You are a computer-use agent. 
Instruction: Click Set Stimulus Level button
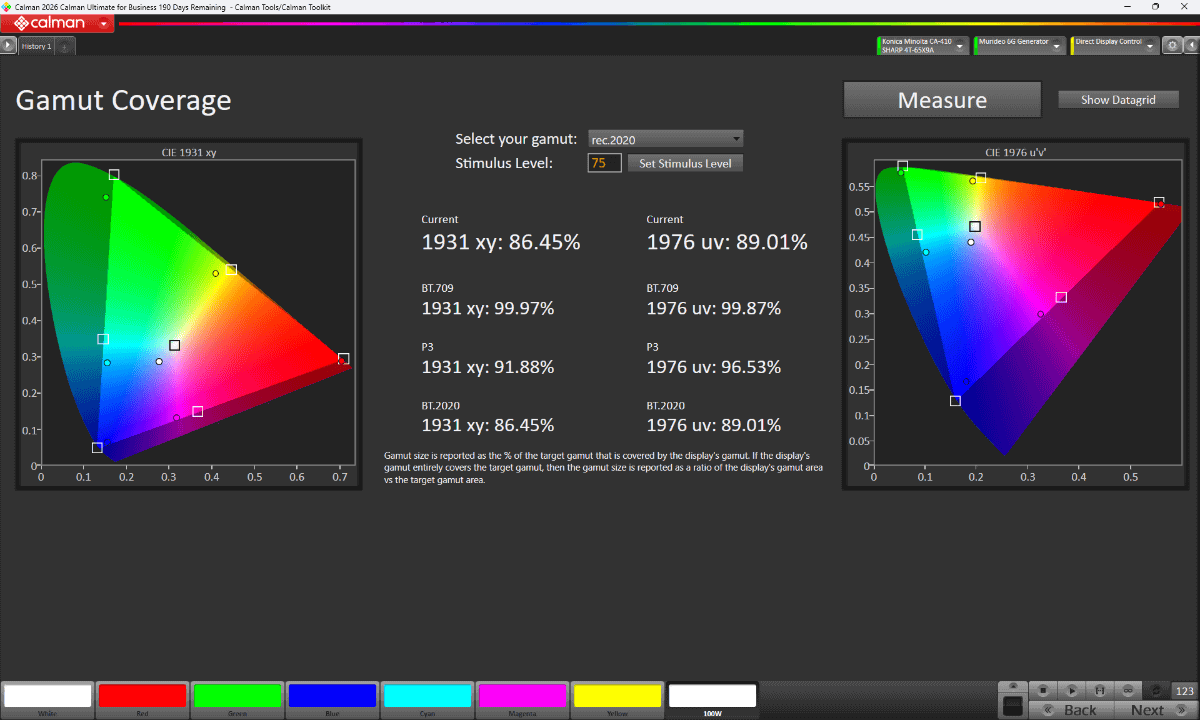(x=685, y=163)
